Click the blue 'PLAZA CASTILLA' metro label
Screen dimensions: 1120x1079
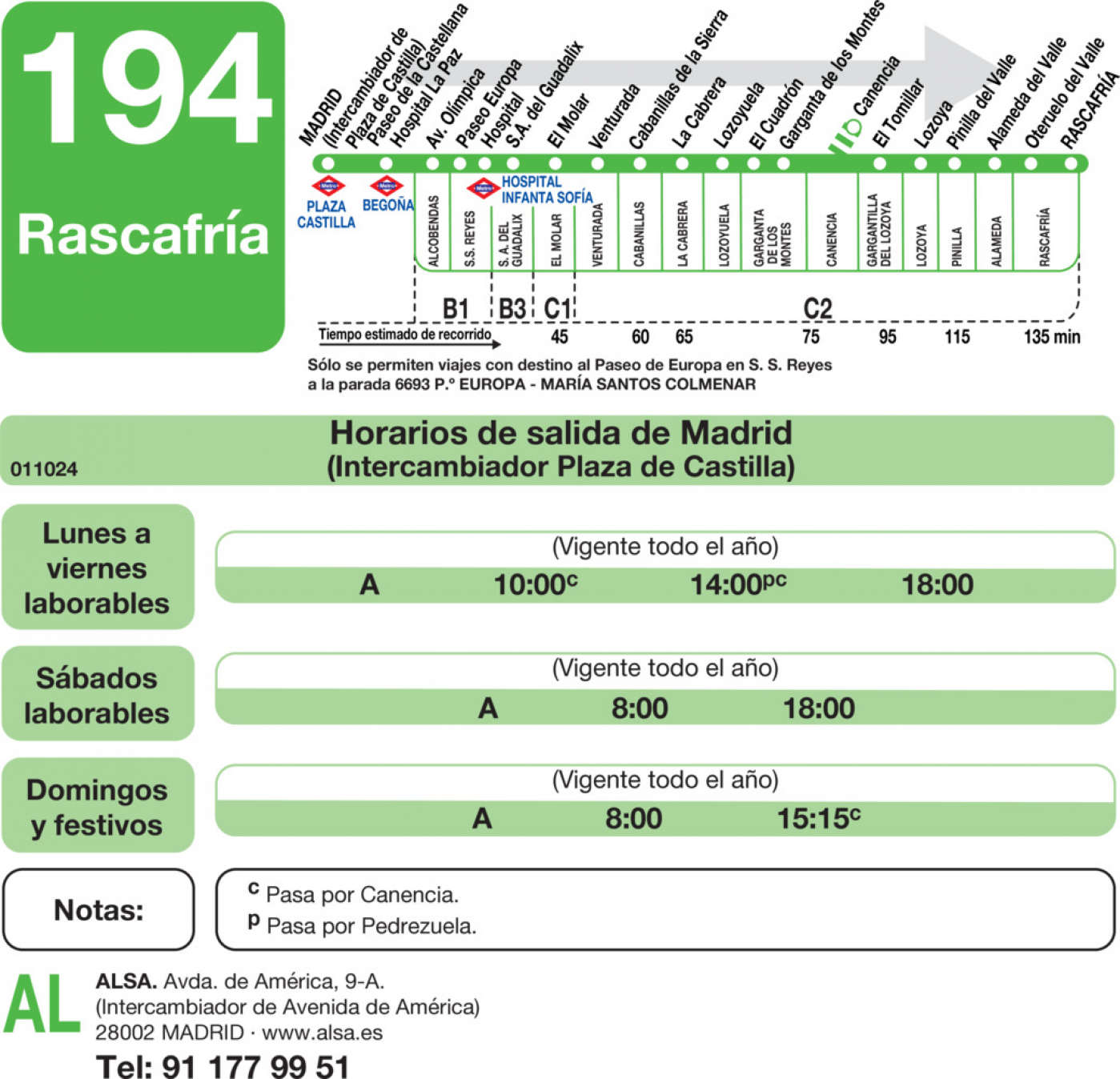coord(326,215)
